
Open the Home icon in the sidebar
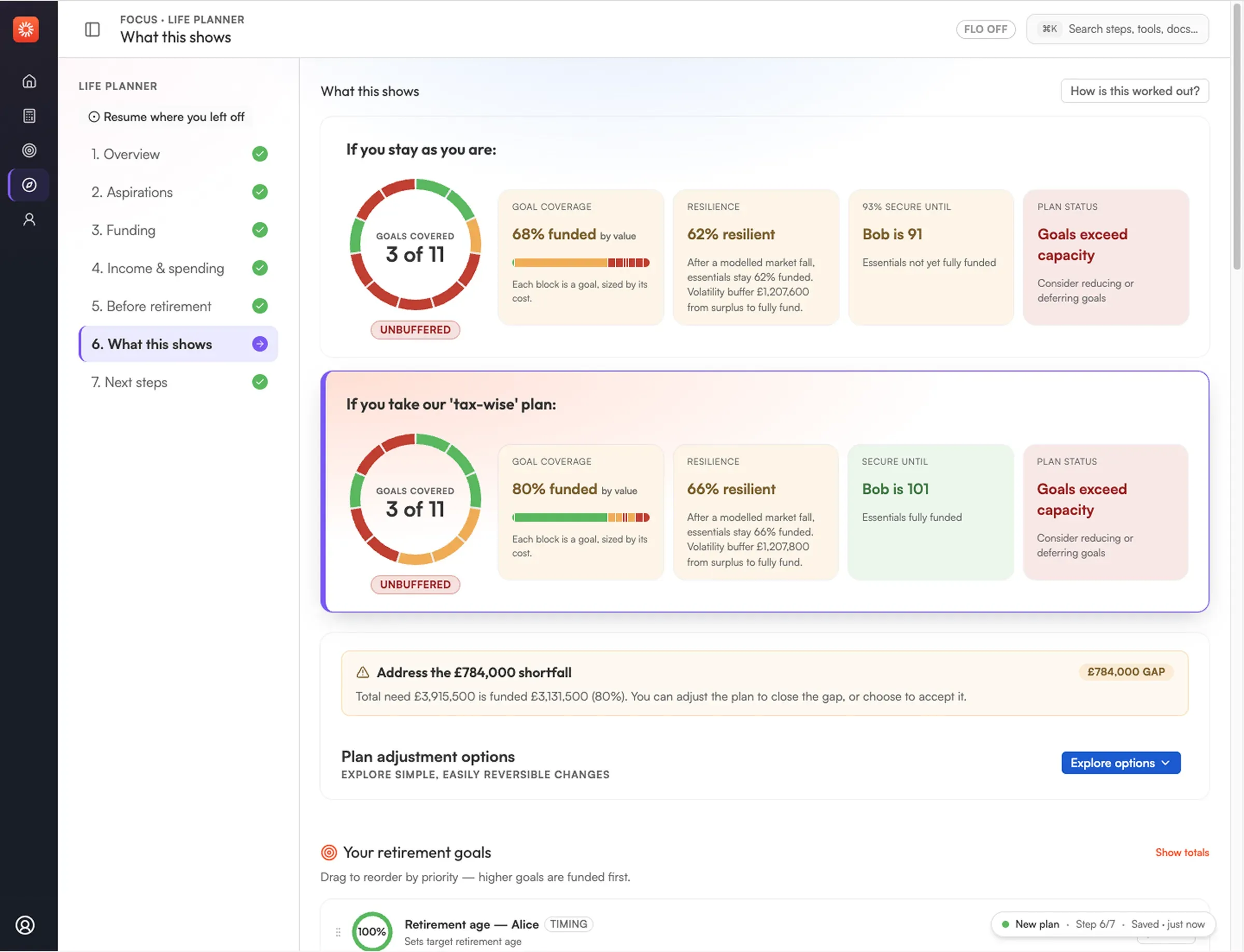click(x=29, y=81)
